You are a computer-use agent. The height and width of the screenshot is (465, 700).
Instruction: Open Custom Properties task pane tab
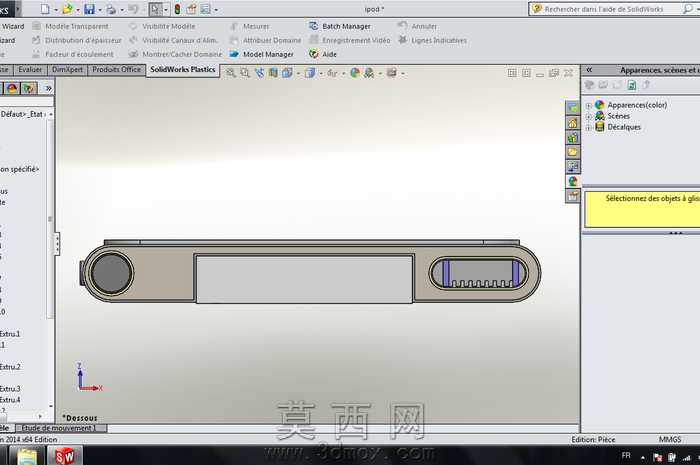click(572, 196)
